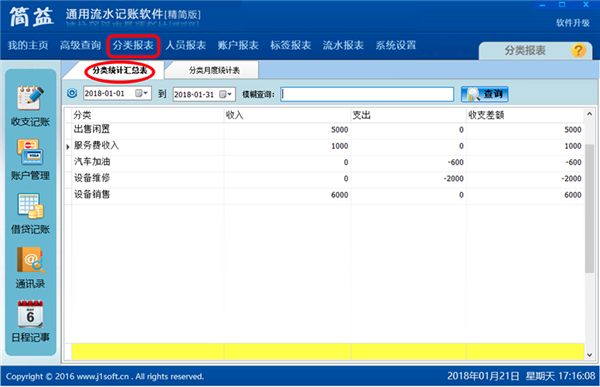Click 收入 value 6000 for 设备销售
The image size is (600, 387).
[x=339, y=195]
